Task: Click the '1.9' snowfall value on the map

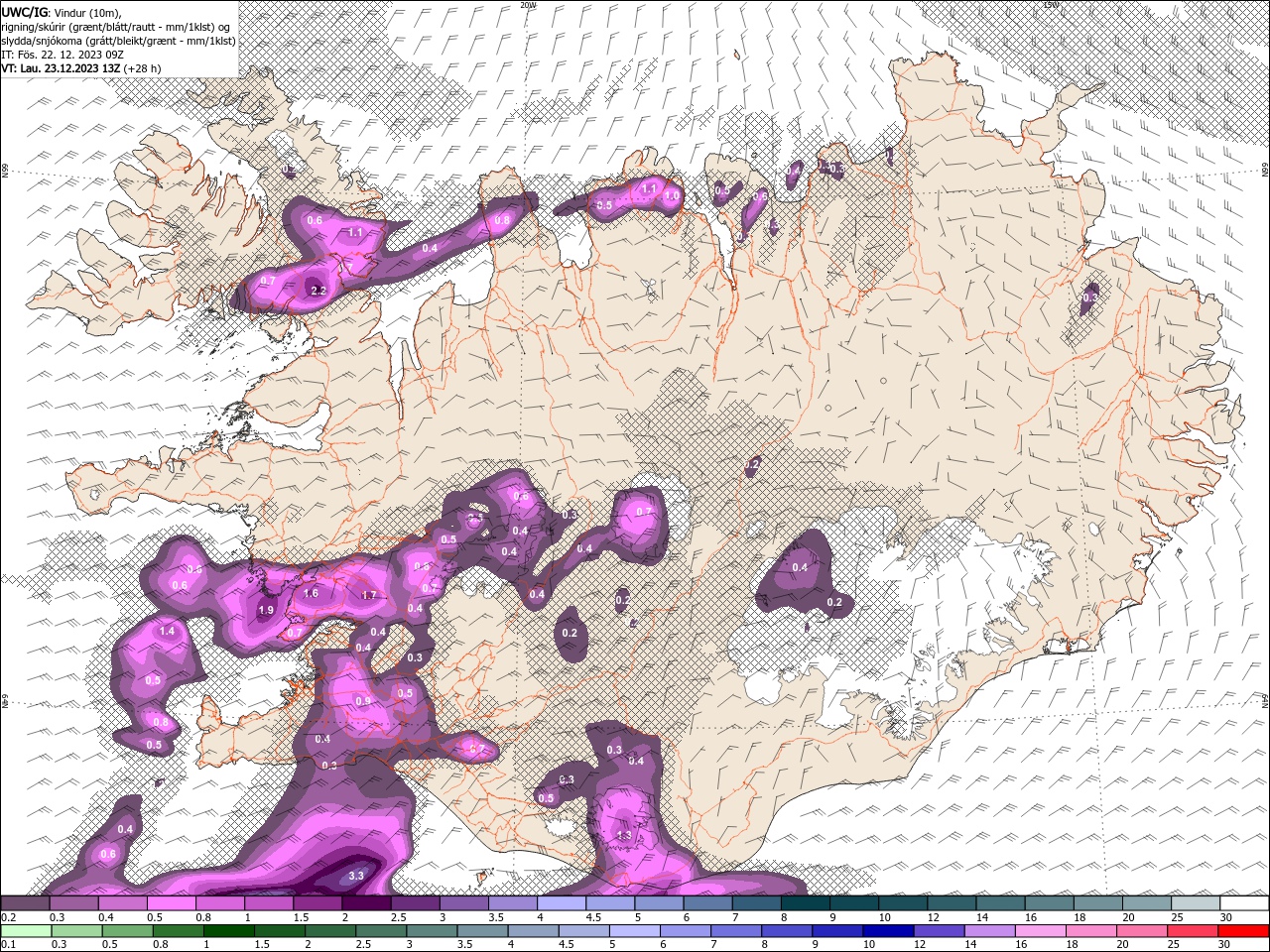Action: click(265, 611)
